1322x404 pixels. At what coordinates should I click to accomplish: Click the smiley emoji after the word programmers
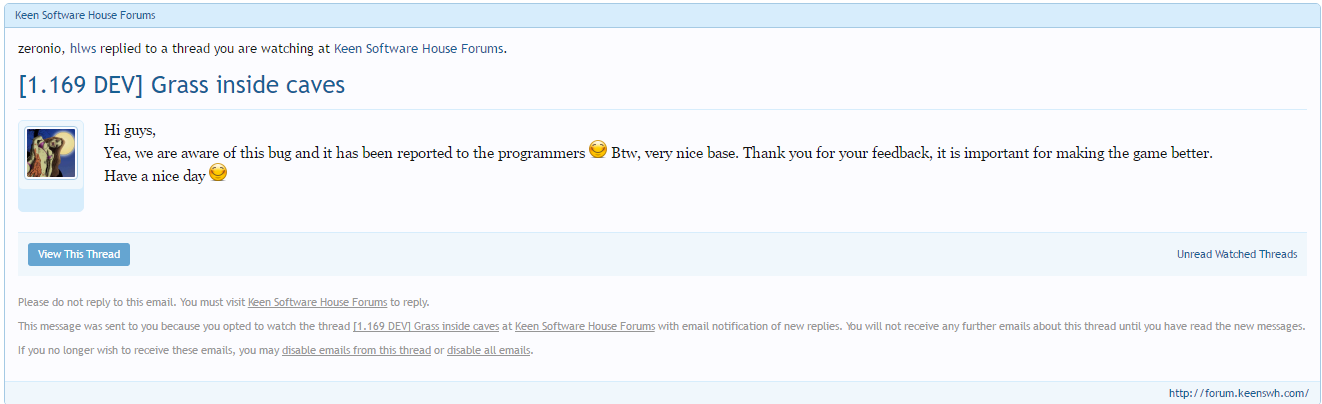[x=598, y=151]
